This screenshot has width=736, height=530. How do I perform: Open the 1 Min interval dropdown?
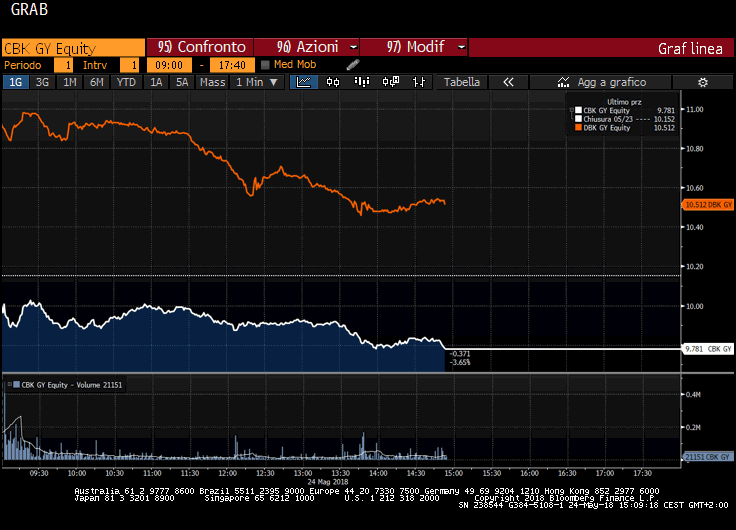point(255,82)
